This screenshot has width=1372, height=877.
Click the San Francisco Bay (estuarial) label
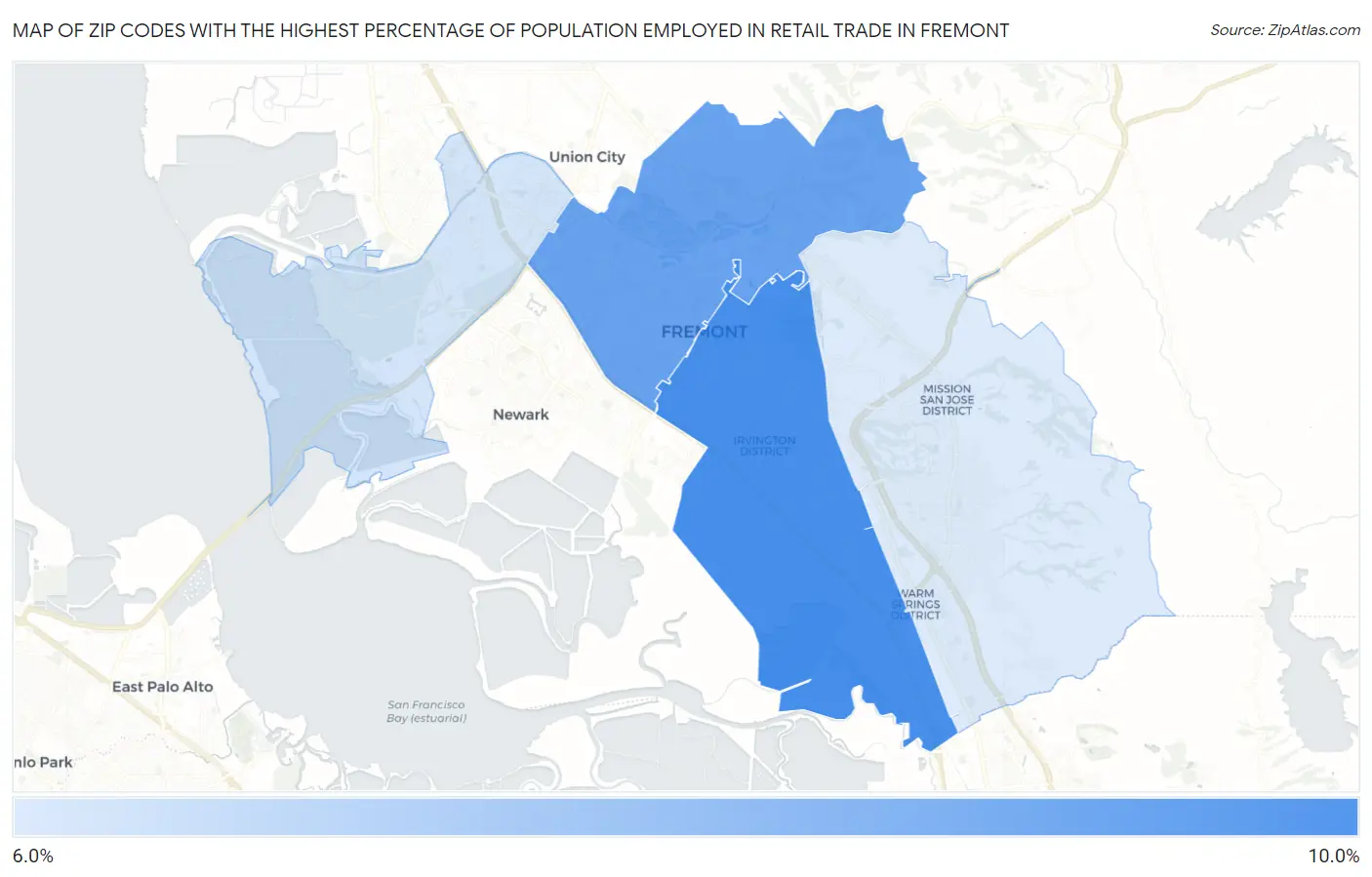tap(426, 711)
